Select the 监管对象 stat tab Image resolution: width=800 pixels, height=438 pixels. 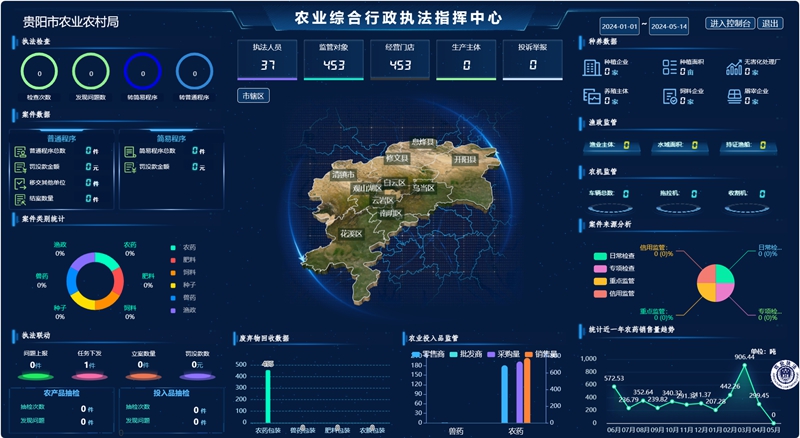(x=333, y=58)
